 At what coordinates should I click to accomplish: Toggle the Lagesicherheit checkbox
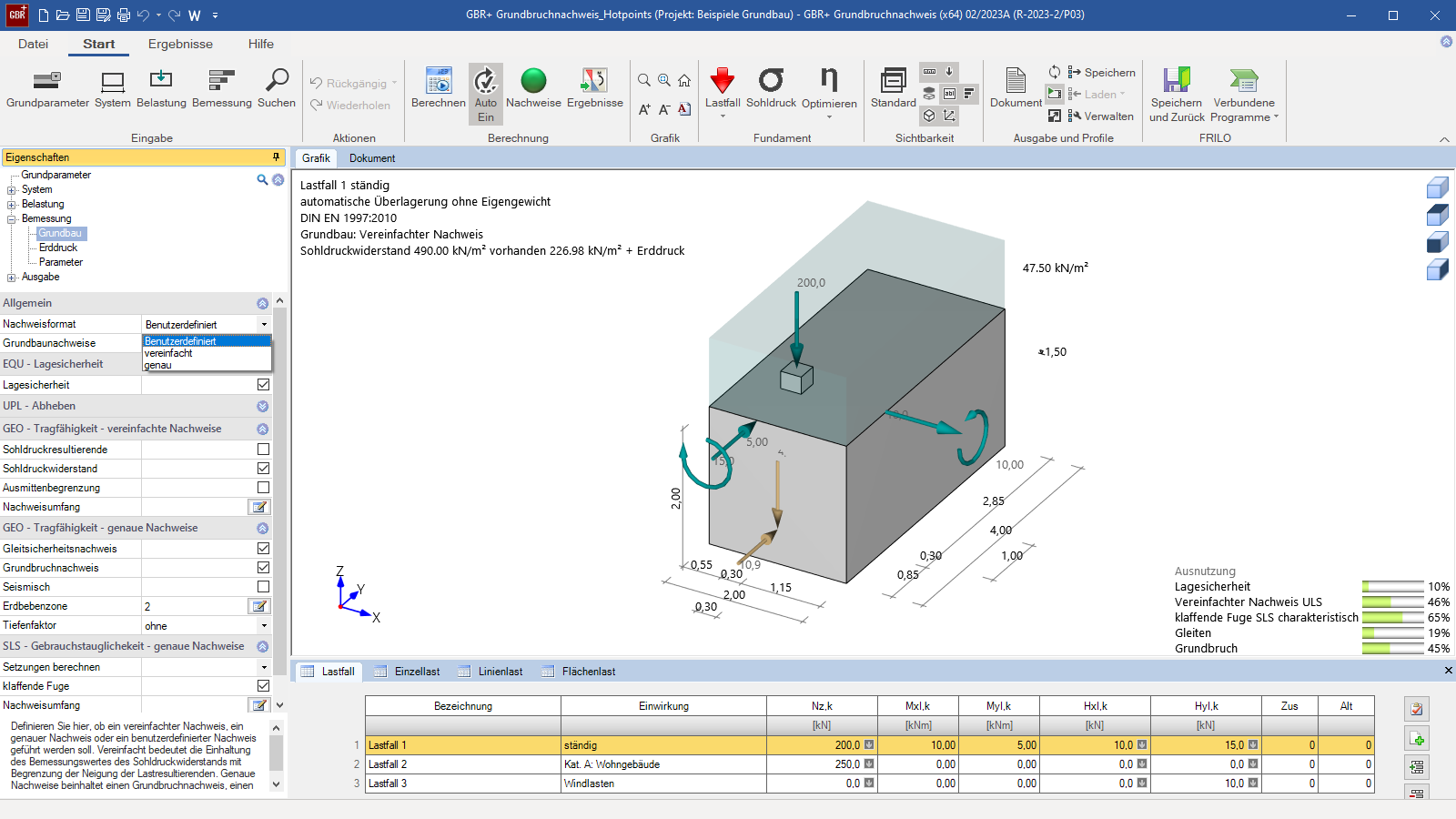pyautogui.click(x=263, y=385)
